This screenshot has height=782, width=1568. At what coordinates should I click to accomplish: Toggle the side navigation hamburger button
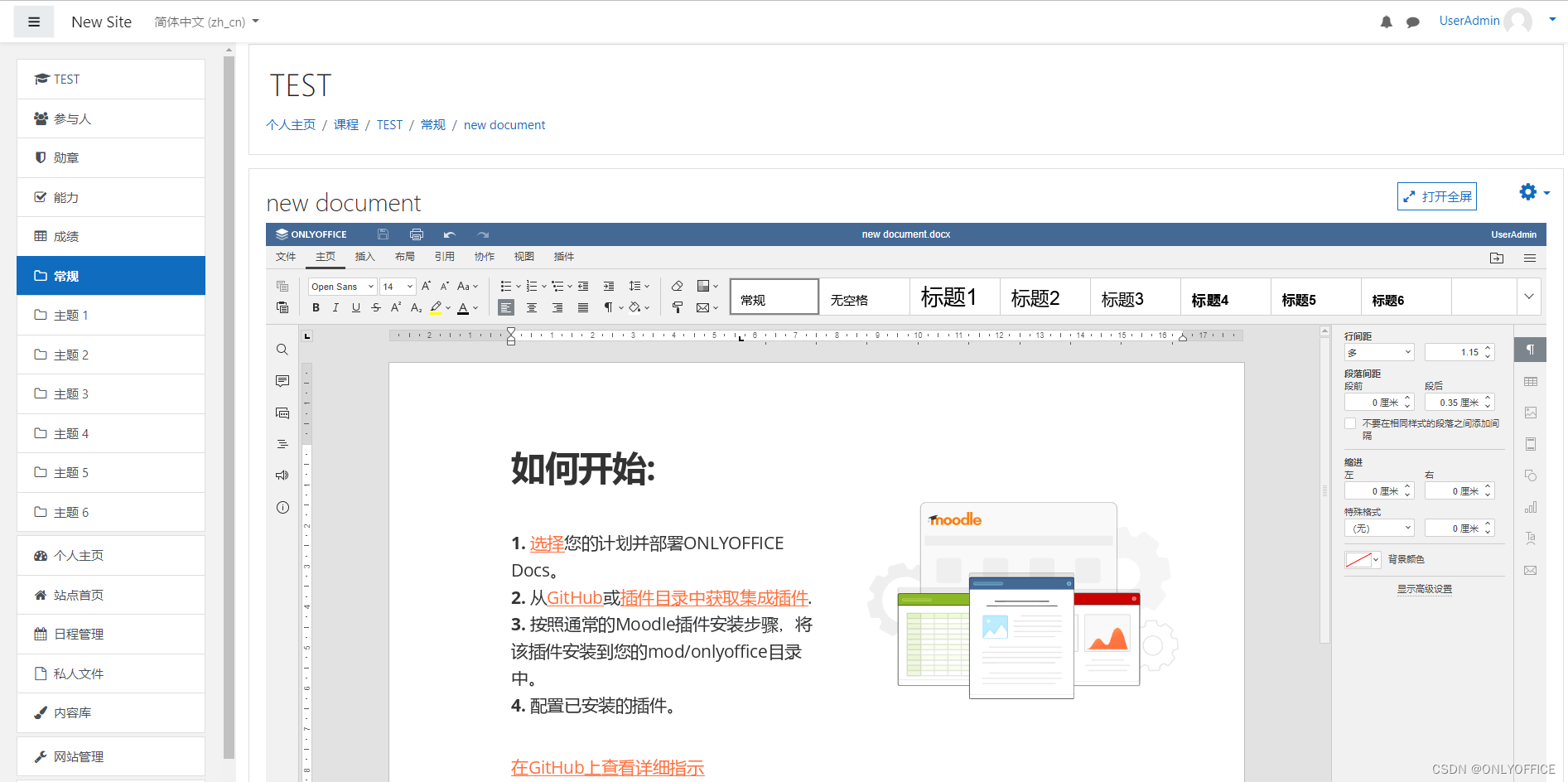34,22
